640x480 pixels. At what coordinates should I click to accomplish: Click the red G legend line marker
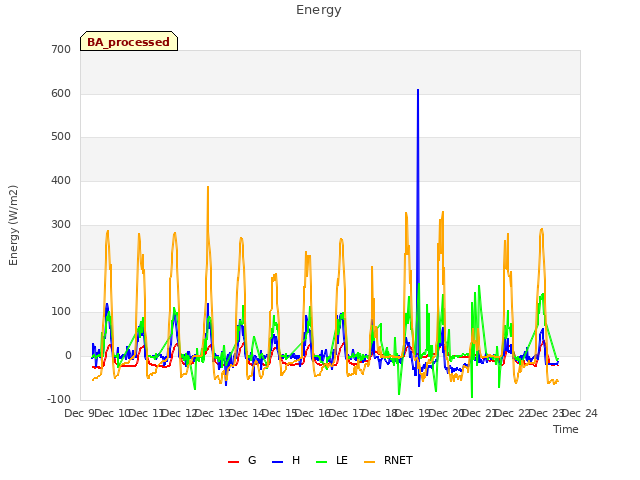tap(233, 462)
